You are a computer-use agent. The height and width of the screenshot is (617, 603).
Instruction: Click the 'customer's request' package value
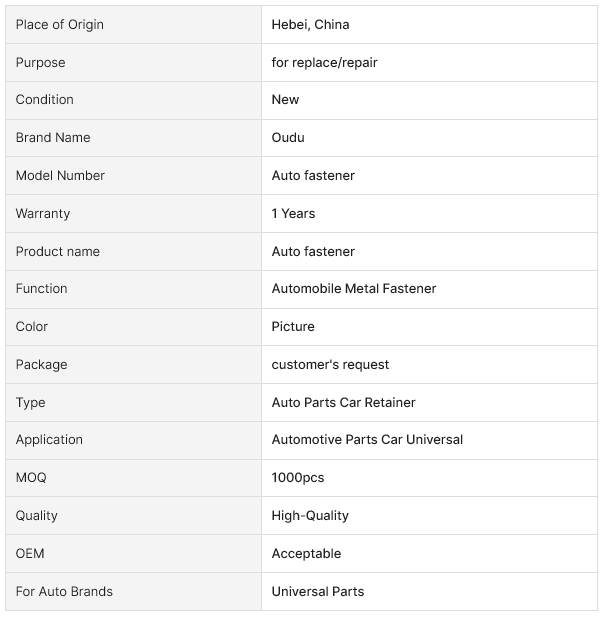tap(330, 364)
